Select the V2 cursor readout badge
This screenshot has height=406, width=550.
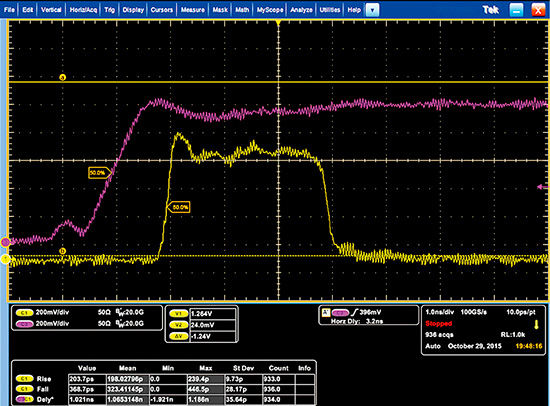pyautogui.click(x=179, y=325)
